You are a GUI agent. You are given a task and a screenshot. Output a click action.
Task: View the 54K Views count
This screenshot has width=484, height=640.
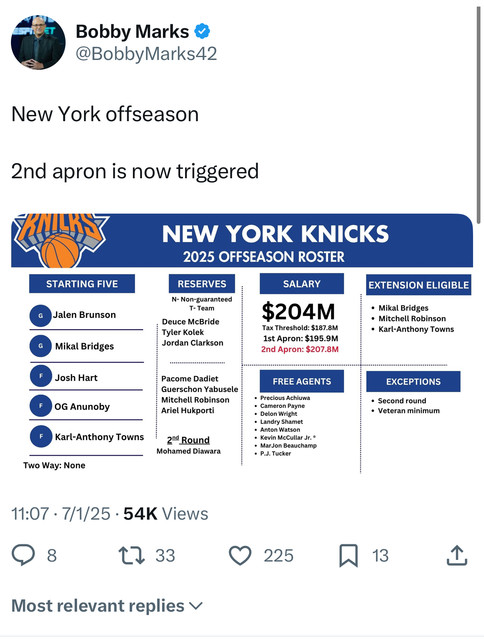click(x=166, y=514)
